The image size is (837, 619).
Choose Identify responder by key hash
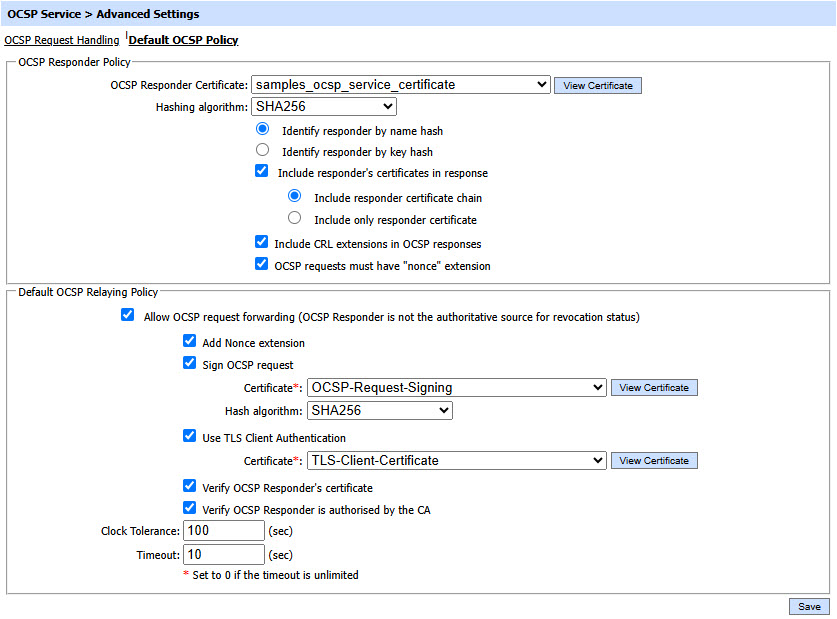pyautogui.click(x=263, y=150)
